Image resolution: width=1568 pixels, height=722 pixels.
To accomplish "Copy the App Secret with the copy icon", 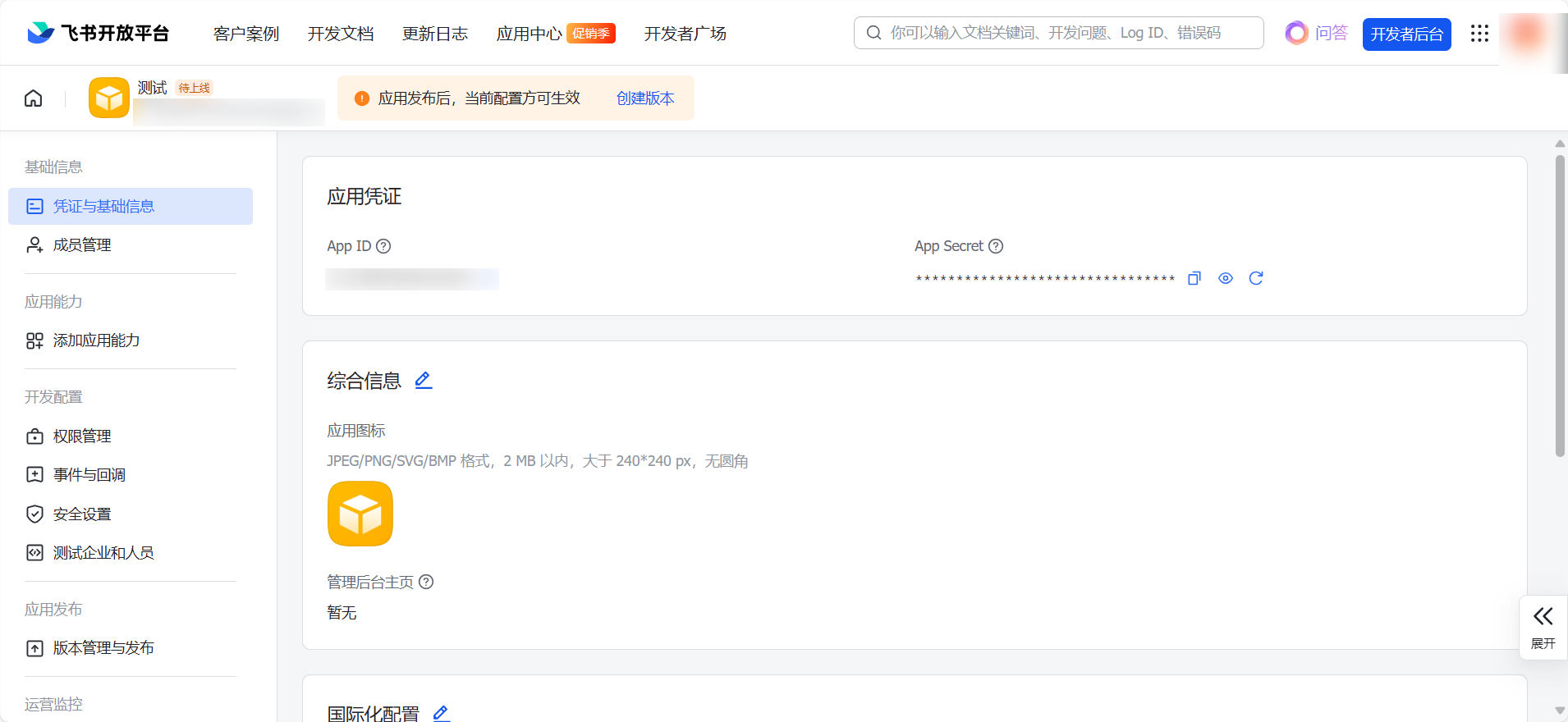I will (x=1194, y=278).
